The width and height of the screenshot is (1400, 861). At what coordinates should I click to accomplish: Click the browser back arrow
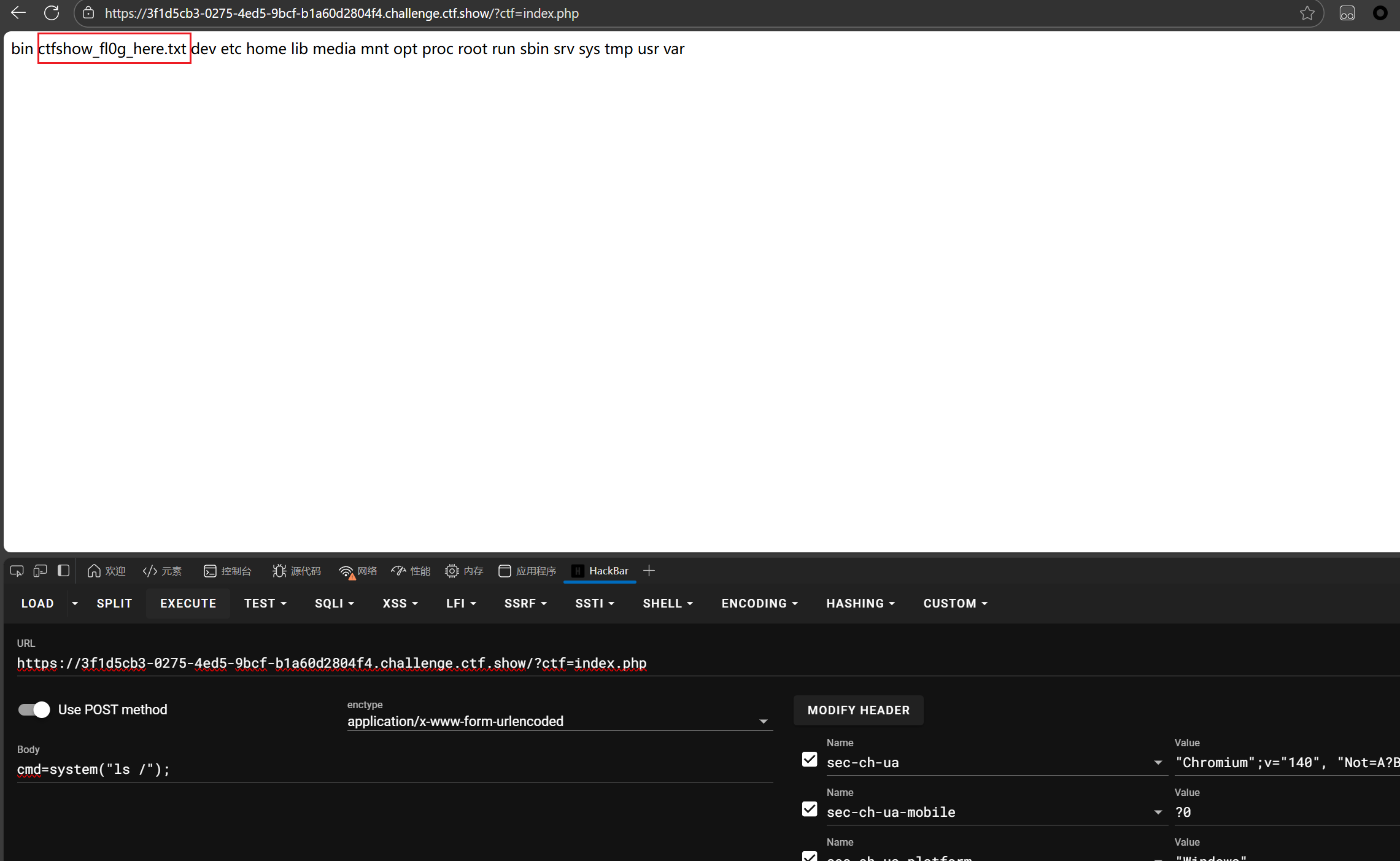coord(18,13)
